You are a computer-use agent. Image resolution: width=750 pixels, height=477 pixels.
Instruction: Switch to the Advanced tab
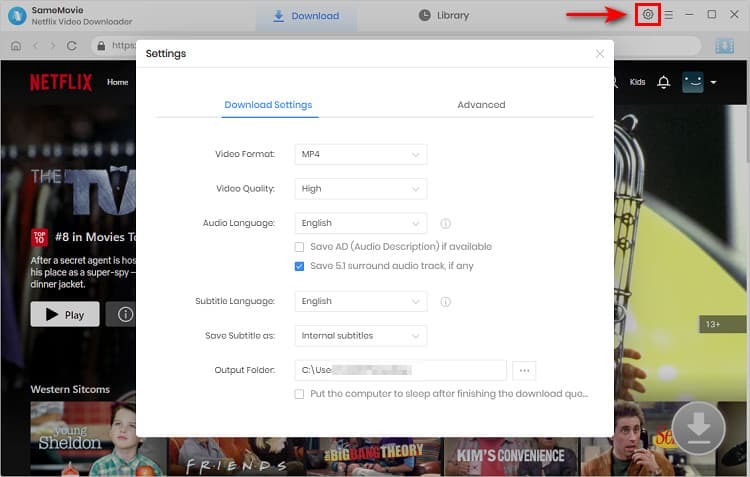click(x=481, y=105)
